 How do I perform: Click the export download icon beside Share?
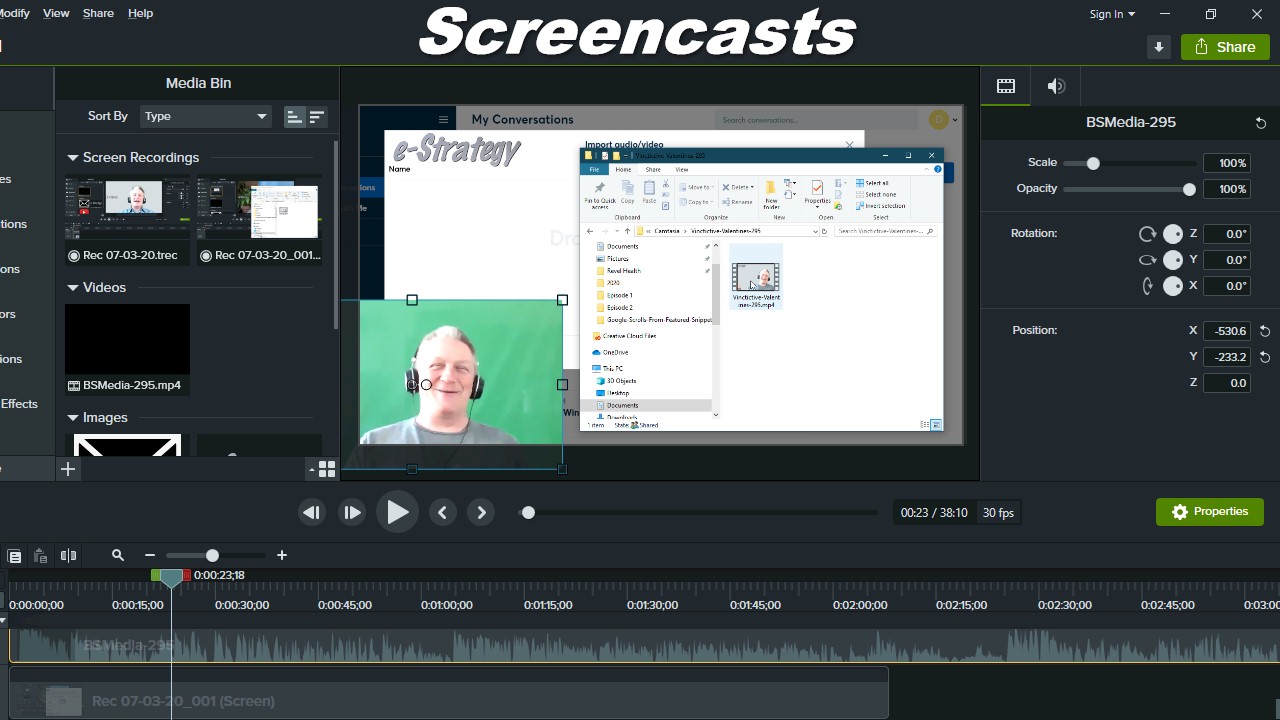(1158, 46)
